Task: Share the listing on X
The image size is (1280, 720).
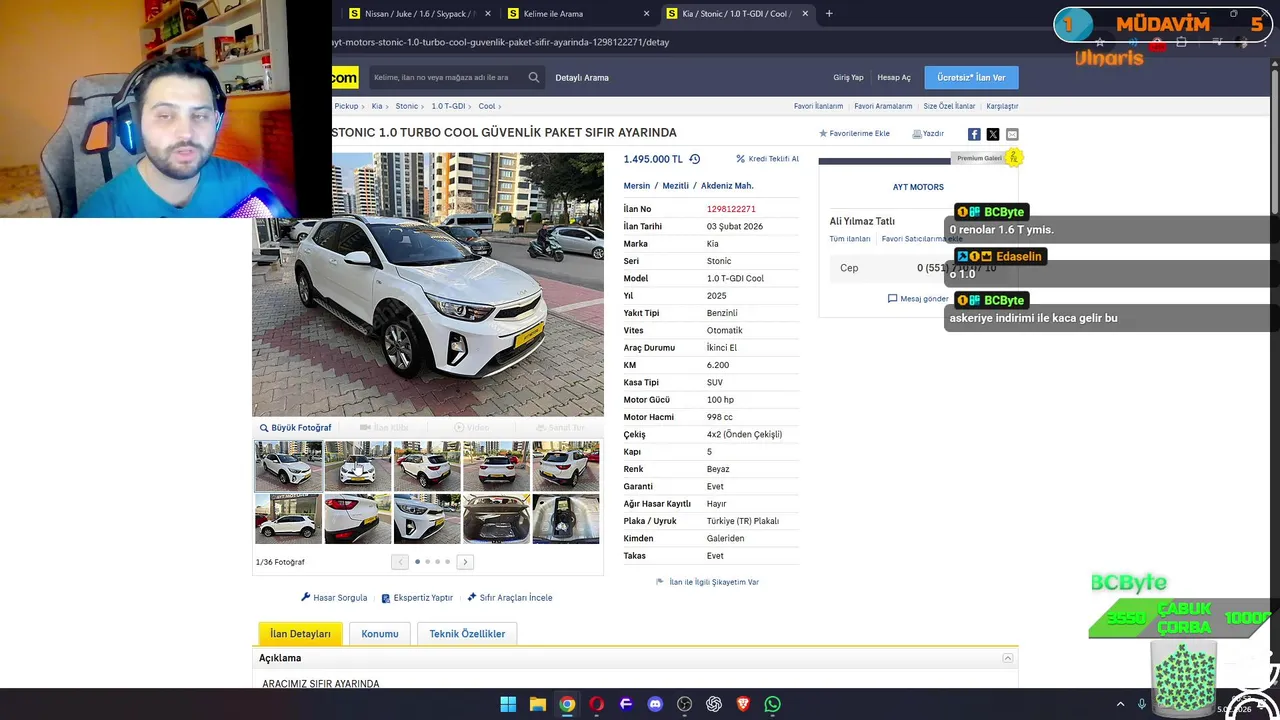Action: coord(993,134)
